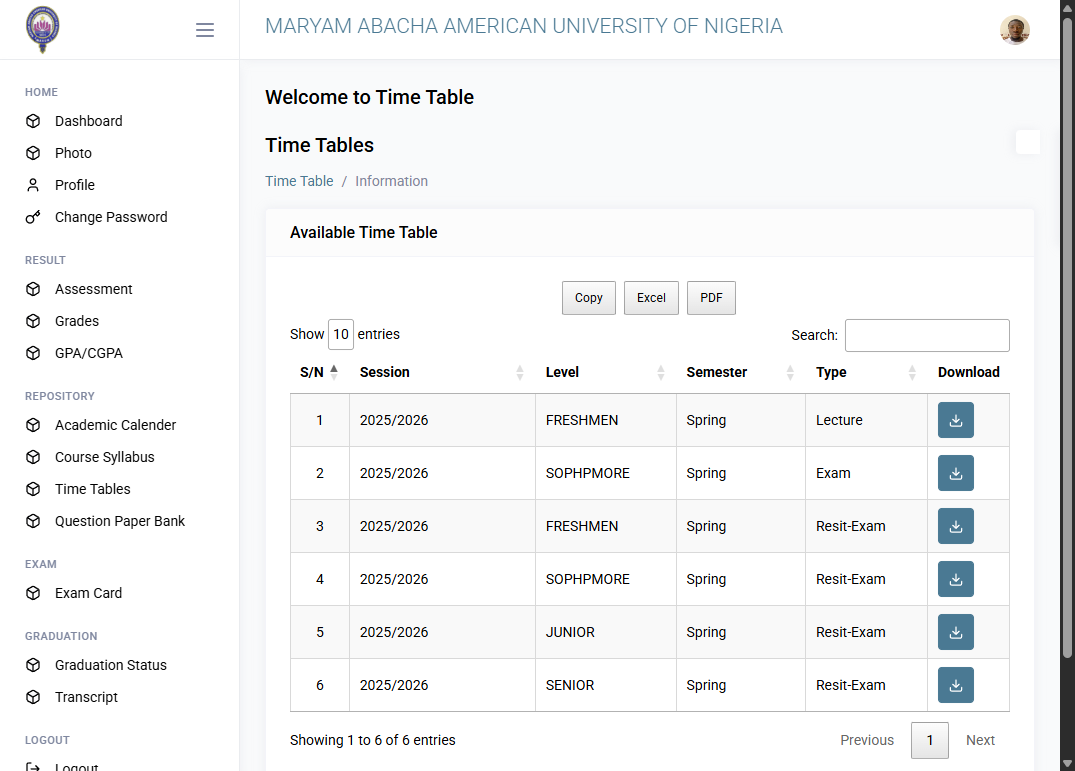
Task: Sort the table by S/N column
Action: [x=319, y=372]
